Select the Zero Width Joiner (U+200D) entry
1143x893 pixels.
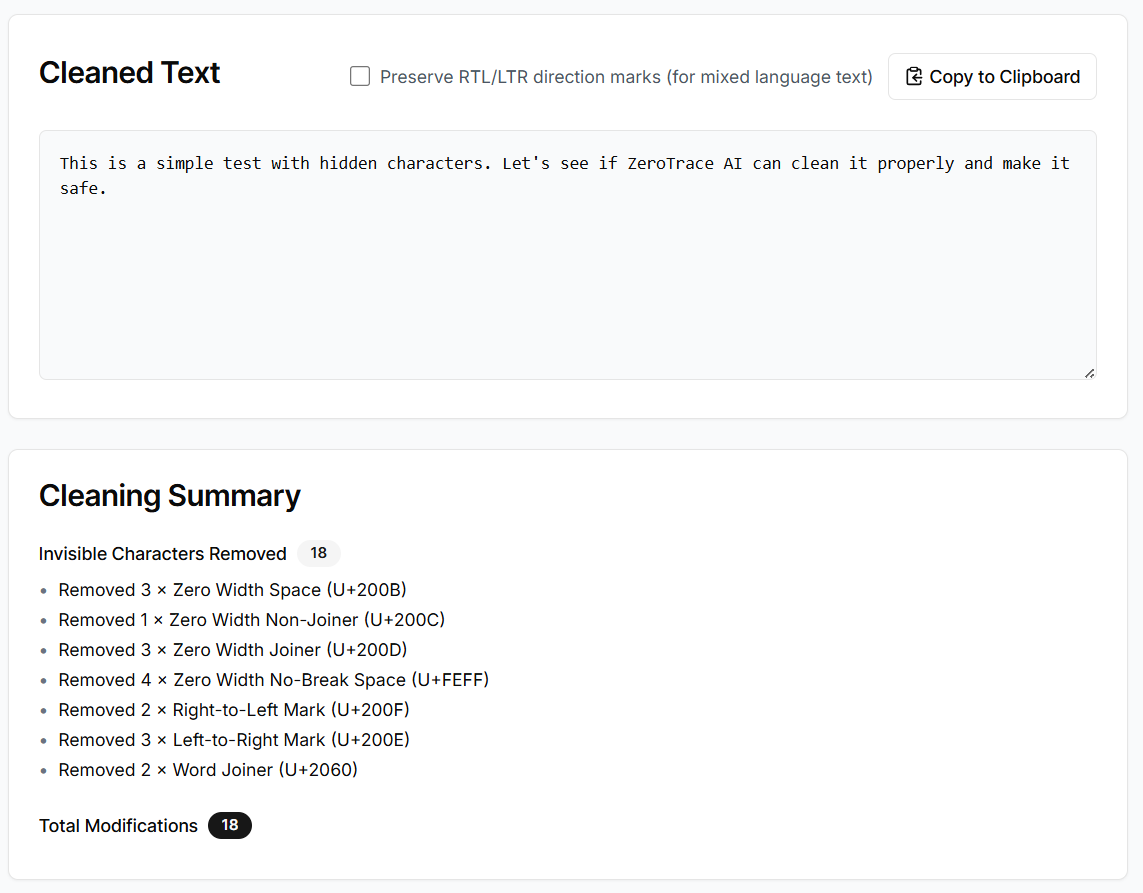(232, 650)
